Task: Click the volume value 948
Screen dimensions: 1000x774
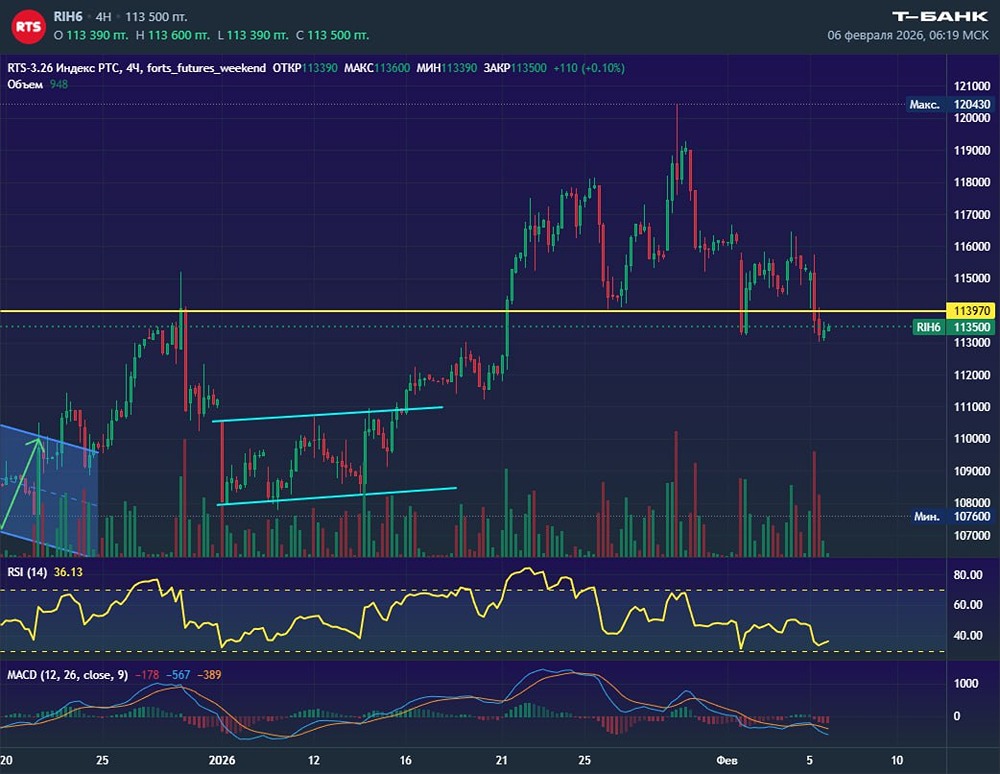Action: (59, 84)
